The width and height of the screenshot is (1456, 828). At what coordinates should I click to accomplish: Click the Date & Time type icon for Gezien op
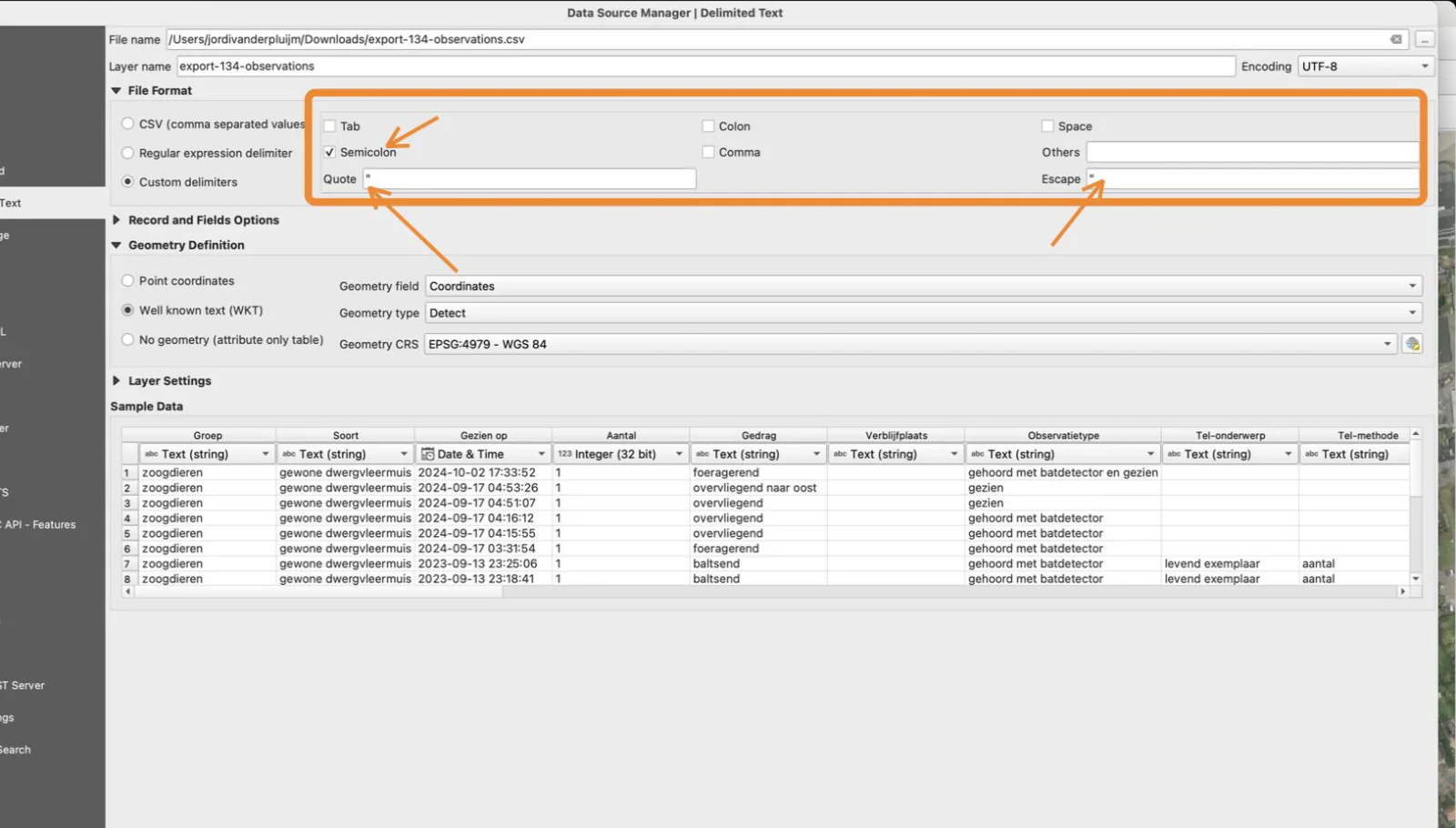pos(428,454)
